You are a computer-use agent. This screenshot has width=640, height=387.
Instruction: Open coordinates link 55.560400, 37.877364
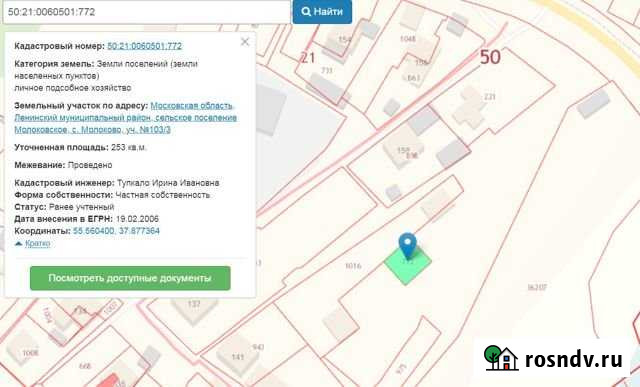tap(116, 231)
